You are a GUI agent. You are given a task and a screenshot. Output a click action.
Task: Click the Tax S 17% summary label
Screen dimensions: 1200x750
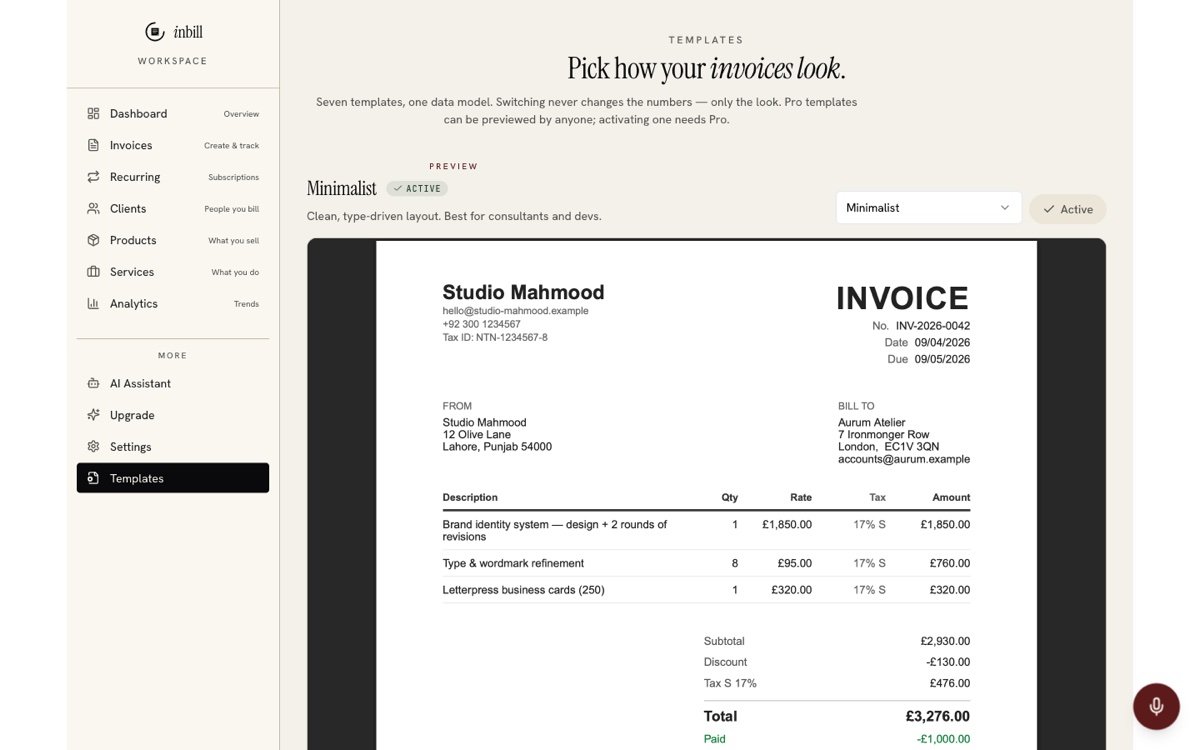click(730, 683)
